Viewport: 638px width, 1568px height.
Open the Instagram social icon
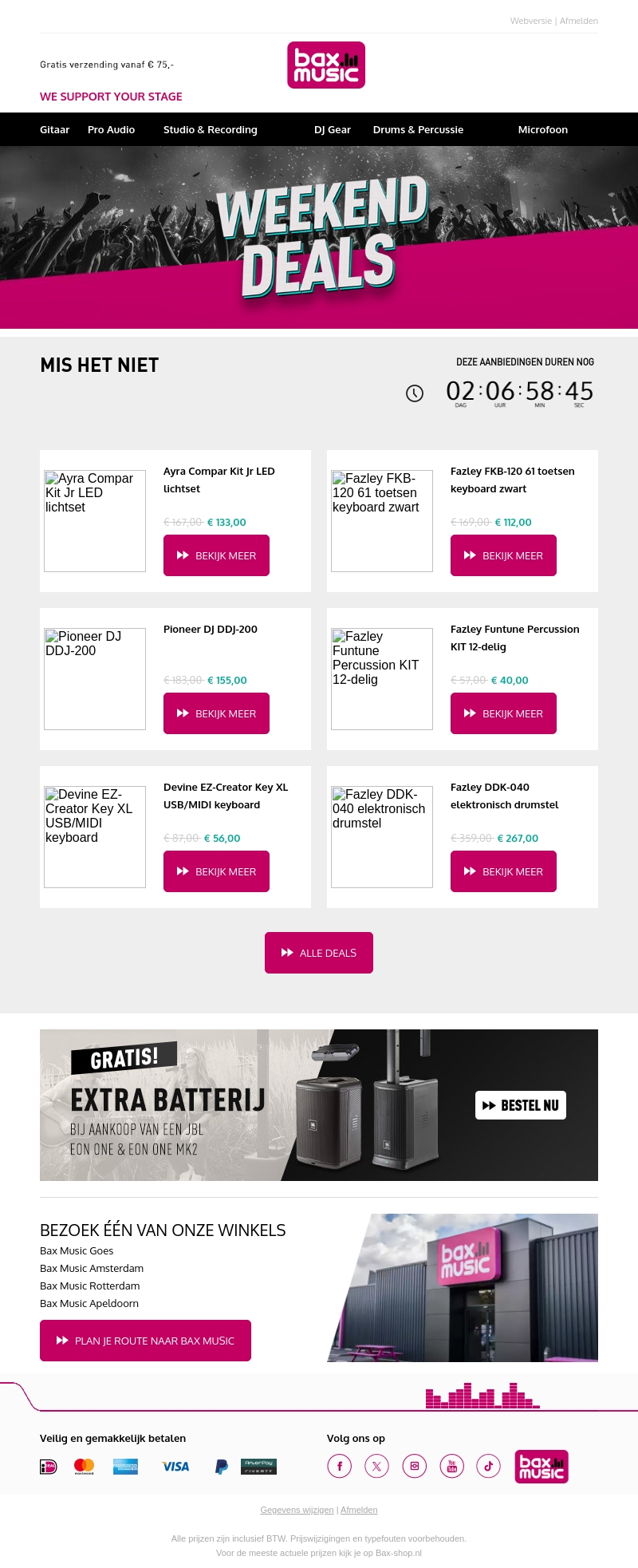coord(414,1466)
